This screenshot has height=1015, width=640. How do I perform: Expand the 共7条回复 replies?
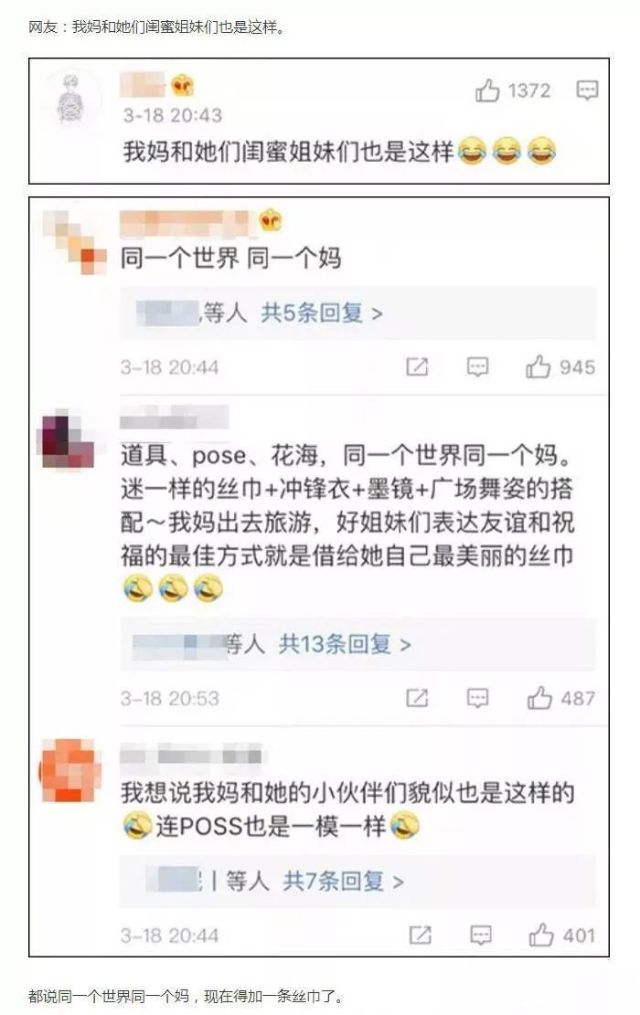pyautogui.click(x=343, y=881)
